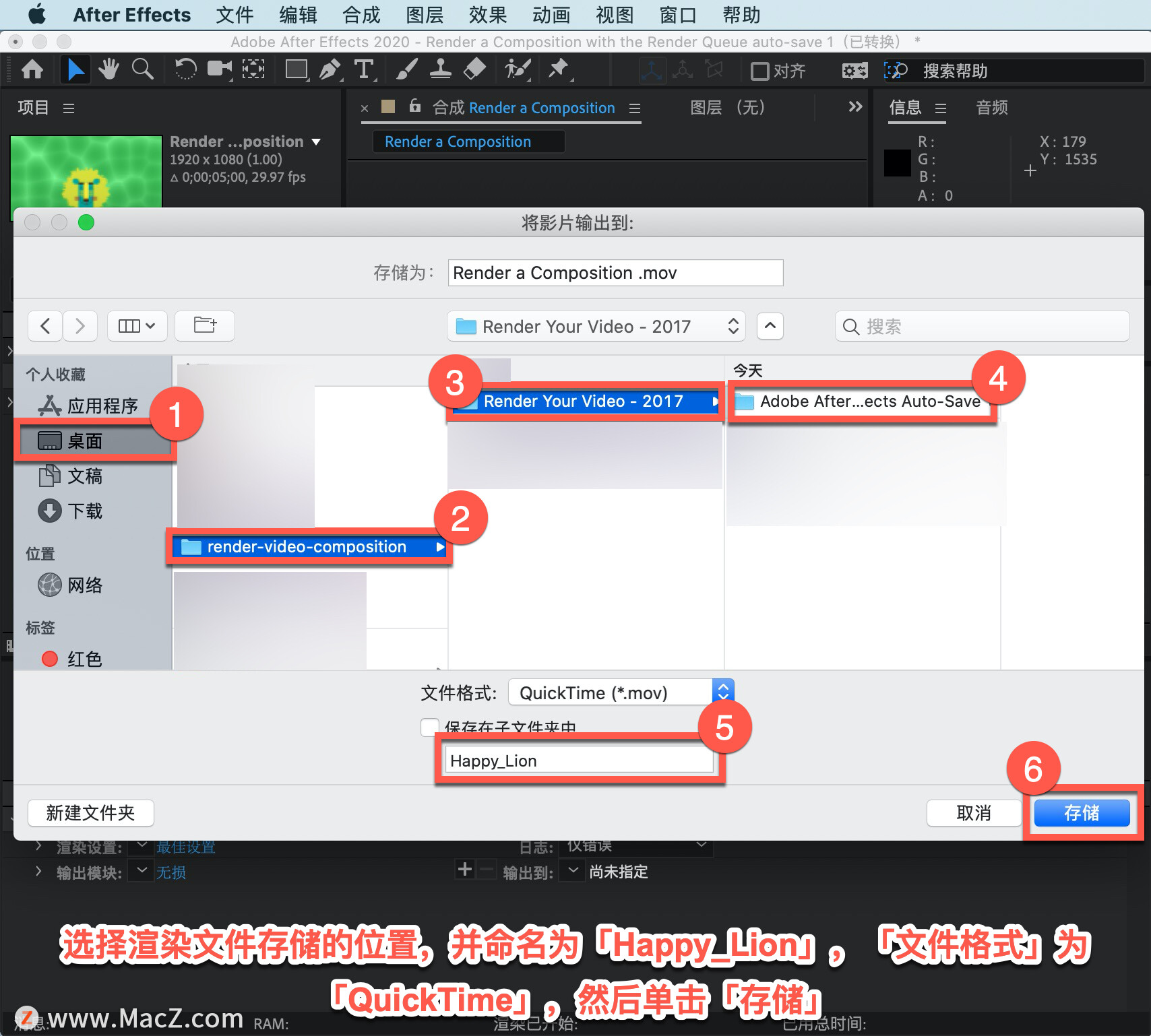Open the Apple menu
Image resolution: width=1151 pixels, height=1036 pixels.
[x=36, y=14]
